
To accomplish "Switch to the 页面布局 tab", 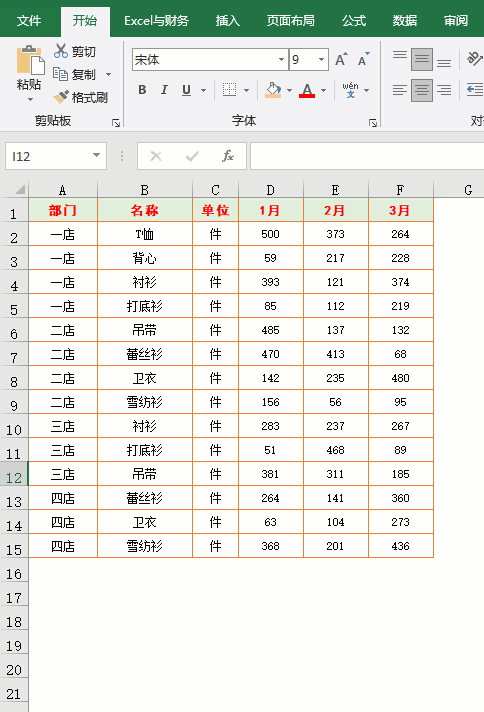I will coord(290,20).
